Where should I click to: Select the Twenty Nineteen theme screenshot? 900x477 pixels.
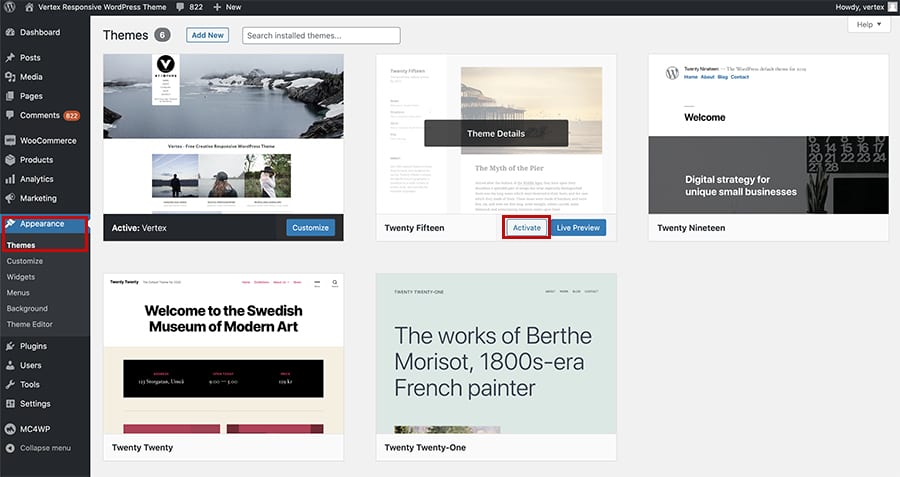(x=769, y=134)
